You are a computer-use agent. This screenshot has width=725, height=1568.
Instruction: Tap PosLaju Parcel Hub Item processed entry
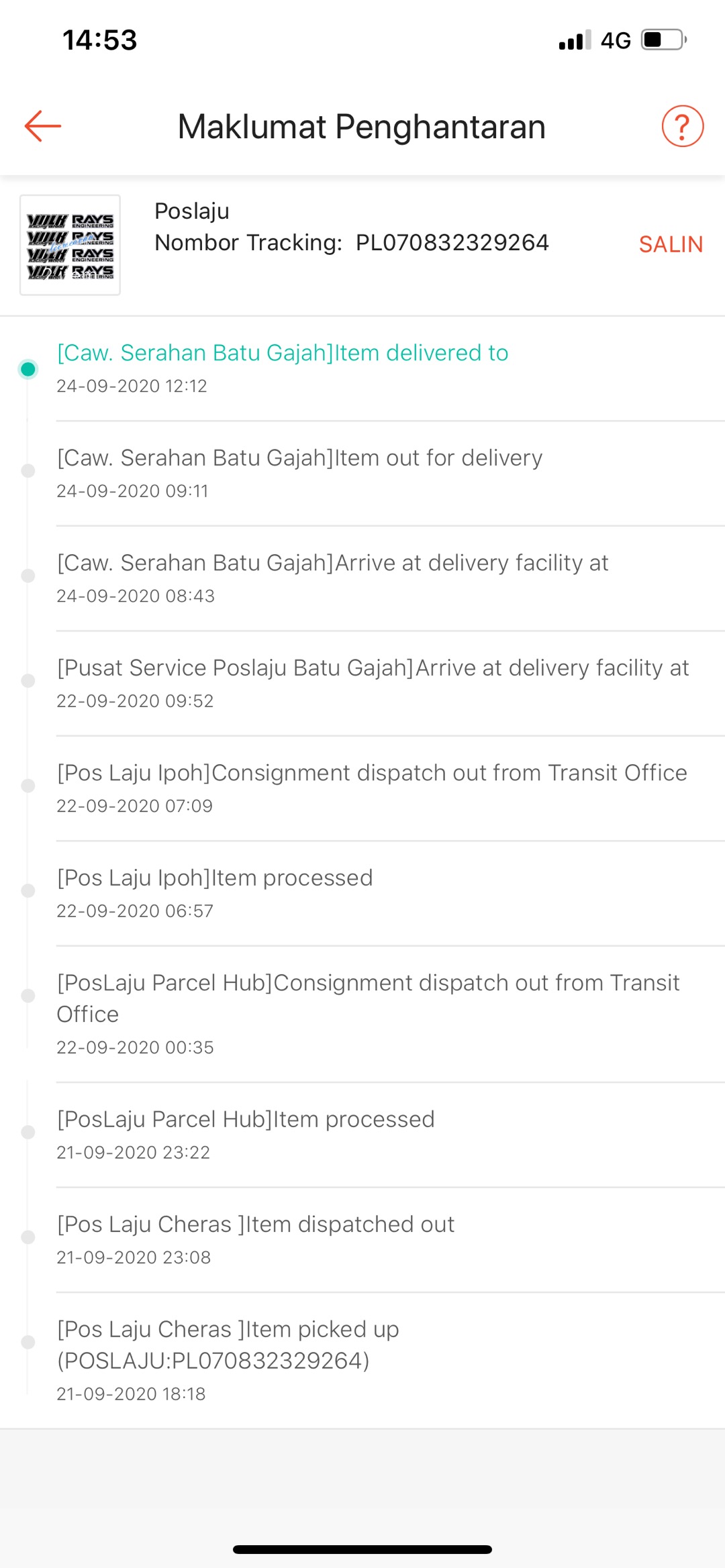click(246, 1120)
